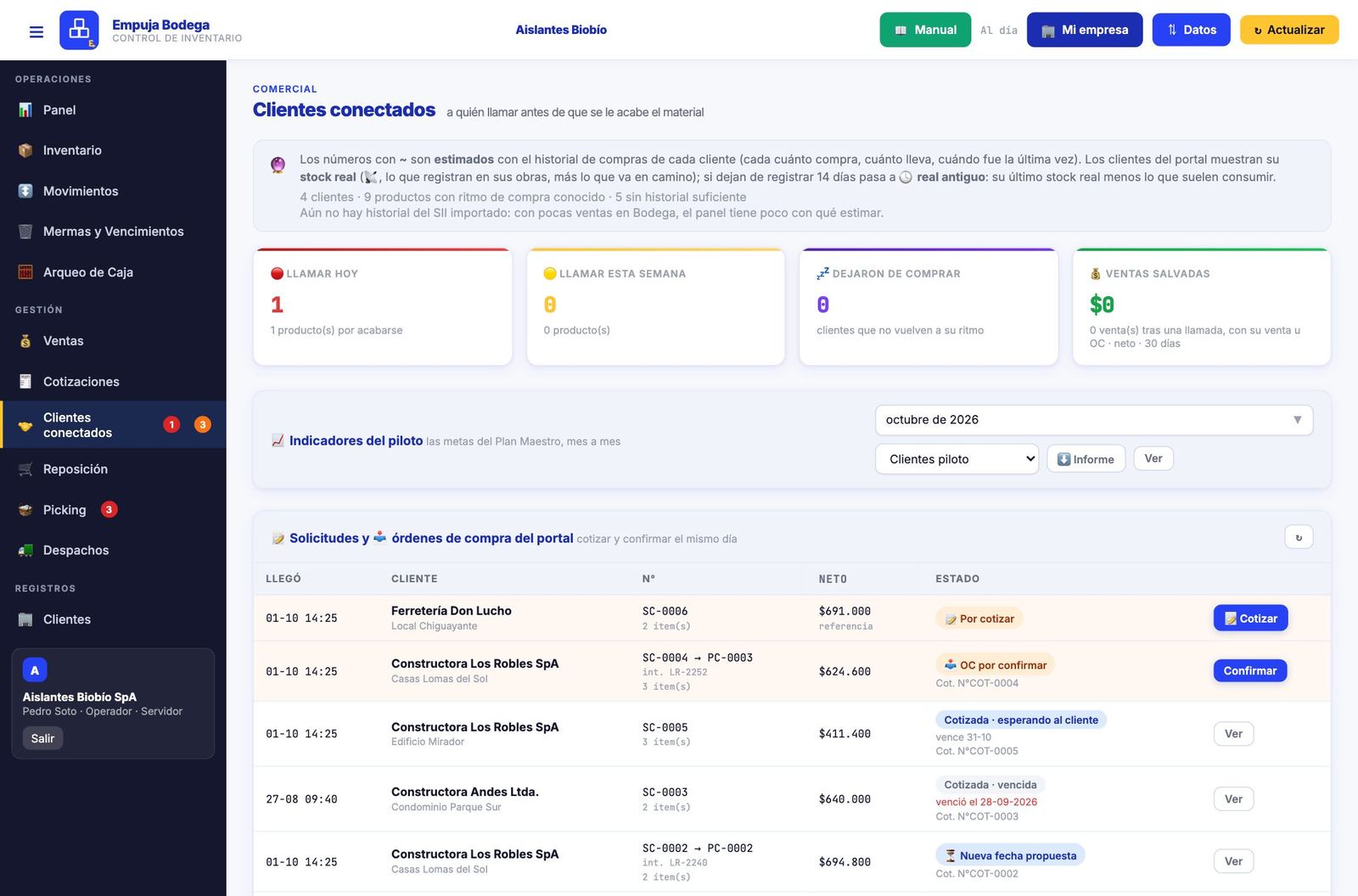1358x896 pixels.
Task: Expand the Clientes piloto select box
Action: click(x=957, y=459)
